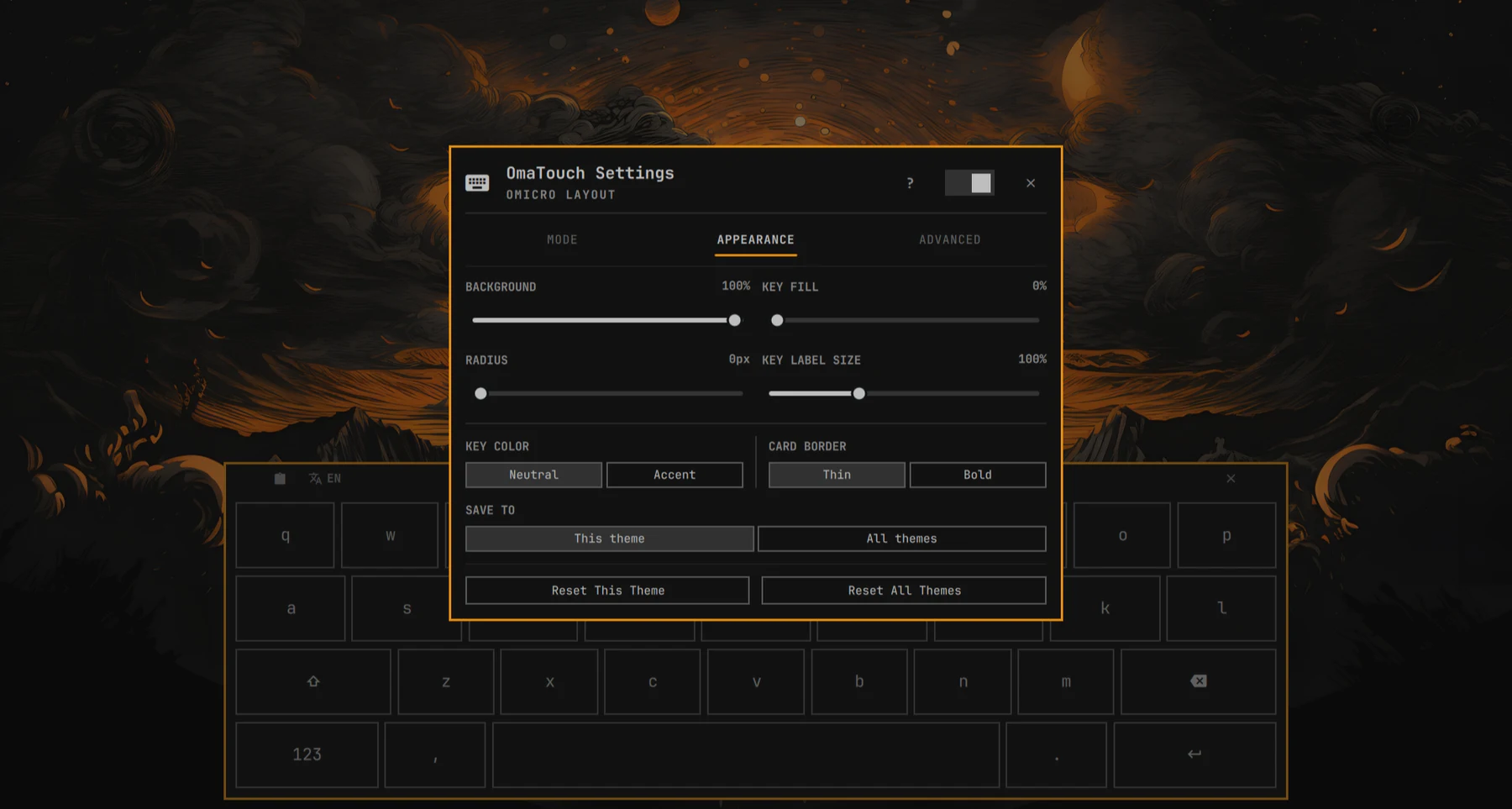
Task: Tap the q key on the keyboard
Action: pyautogui.click(x=285, y=535)
